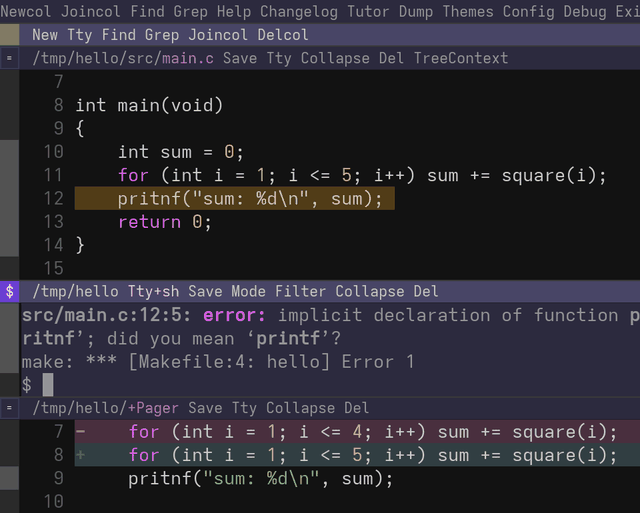The width and height of the screenshot is (640, 513).
Task: Click Grep in the column tag
Action: pyautogui.click(x=162, y=35)
